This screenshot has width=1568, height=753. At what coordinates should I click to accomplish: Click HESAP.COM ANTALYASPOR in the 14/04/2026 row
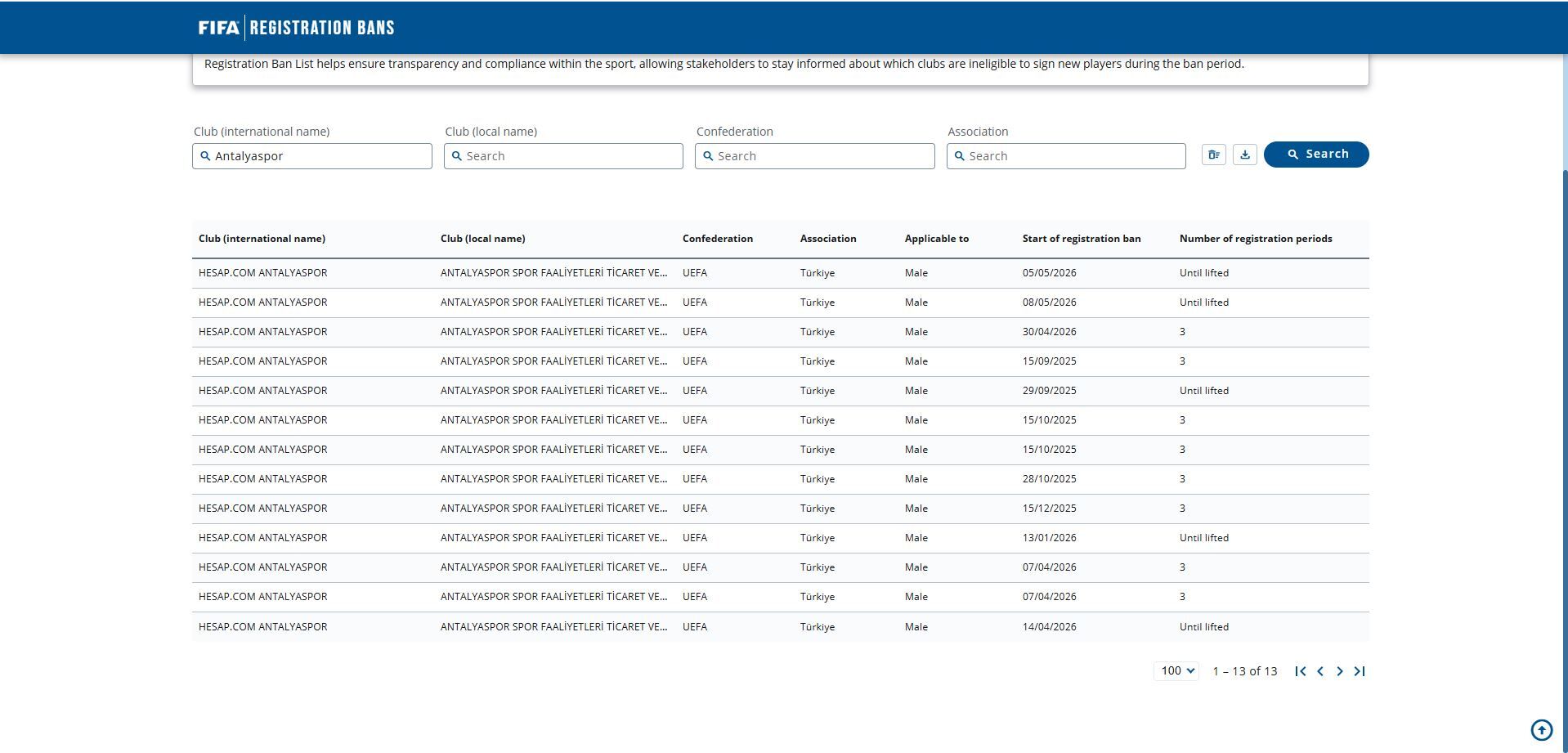[262, 627]
